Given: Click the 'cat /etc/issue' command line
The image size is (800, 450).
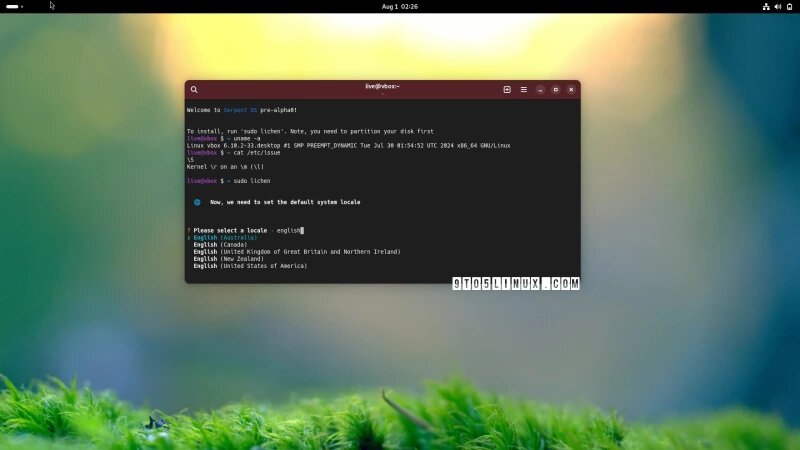Looking at the screenshot, I should pyautogui.click(x=234, y=153).
